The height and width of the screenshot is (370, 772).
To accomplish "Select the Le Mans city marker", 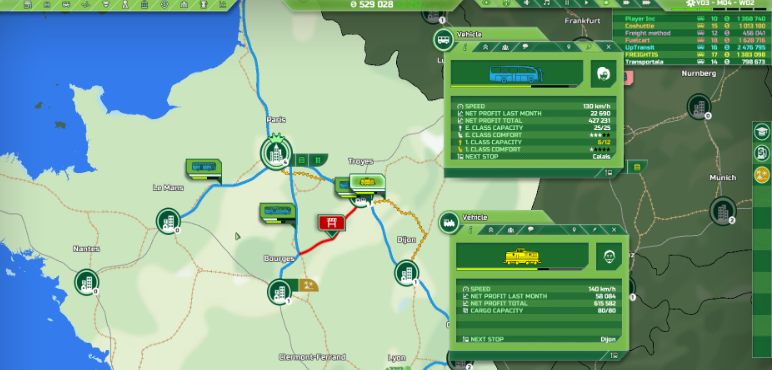I will point(168,220).
